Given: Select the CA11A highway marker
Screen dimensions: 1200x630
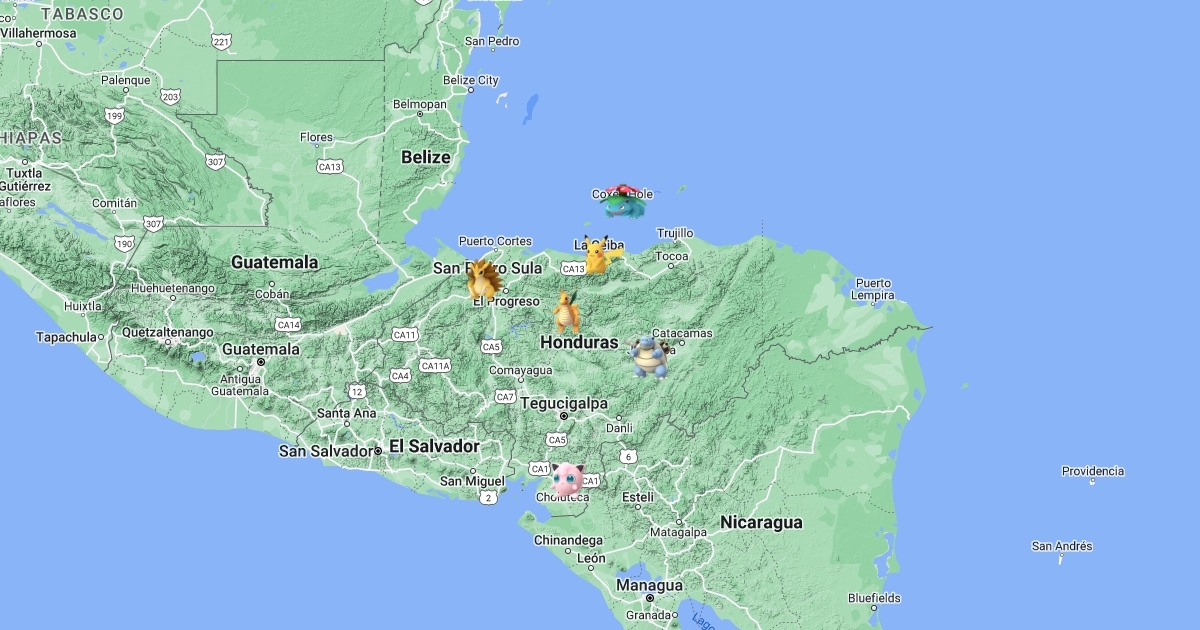Looking at the screenshot, I should (436, 366).
